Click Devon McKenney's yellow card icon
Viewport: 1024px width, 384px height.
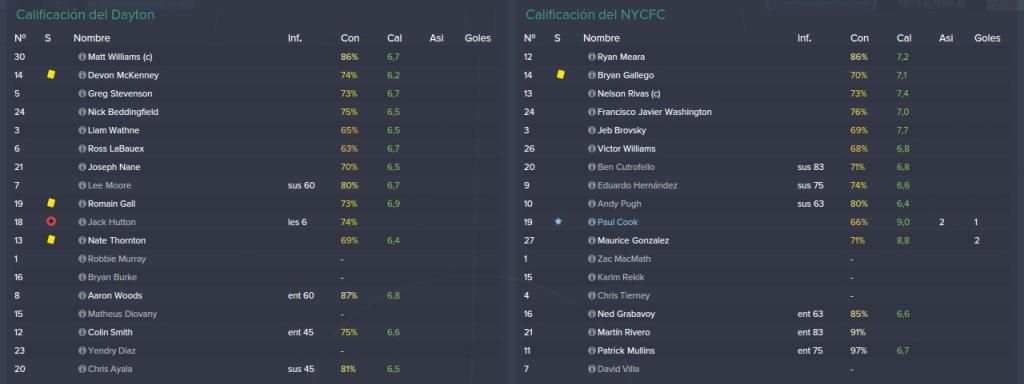(51, 75)
